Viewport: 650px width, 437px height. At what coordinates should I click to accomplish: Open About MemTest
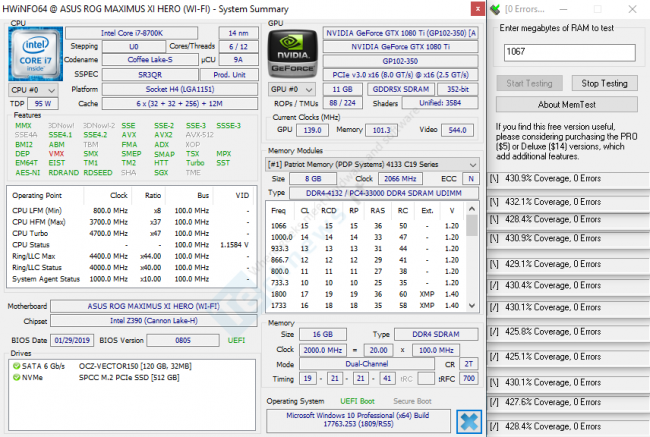click(567, 104)
